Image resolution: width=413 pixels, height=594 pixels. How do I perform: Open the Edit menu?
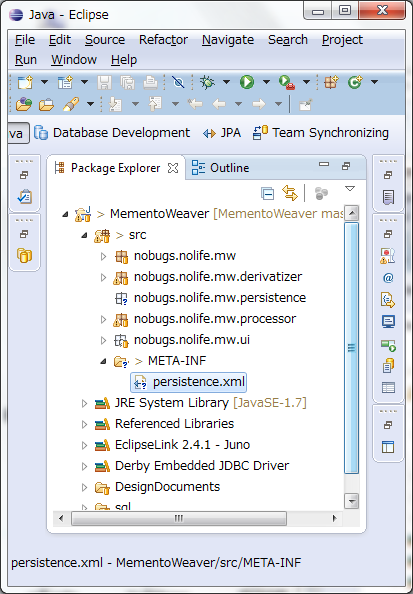pyautogui.click(x=60, y=40)
